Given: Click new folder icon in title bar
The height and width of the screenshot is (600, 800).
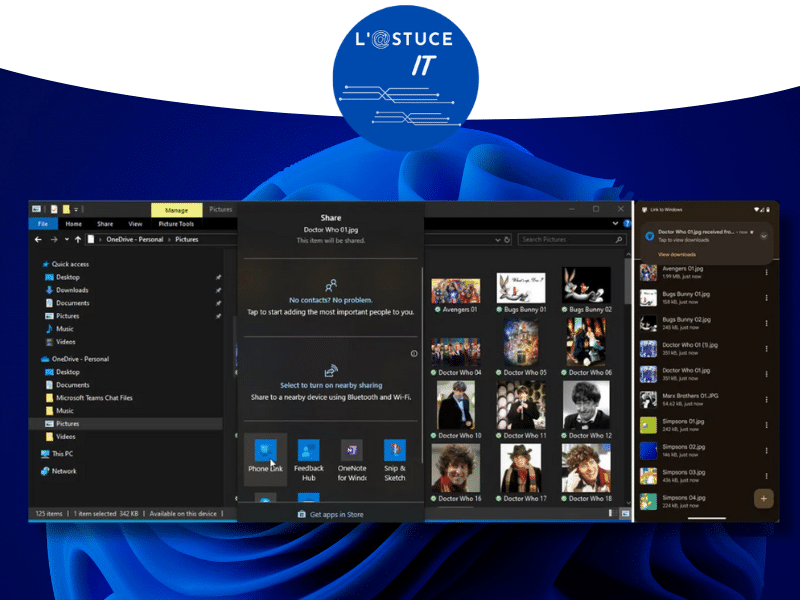Looking at the screenshot, I should (66, 209).
